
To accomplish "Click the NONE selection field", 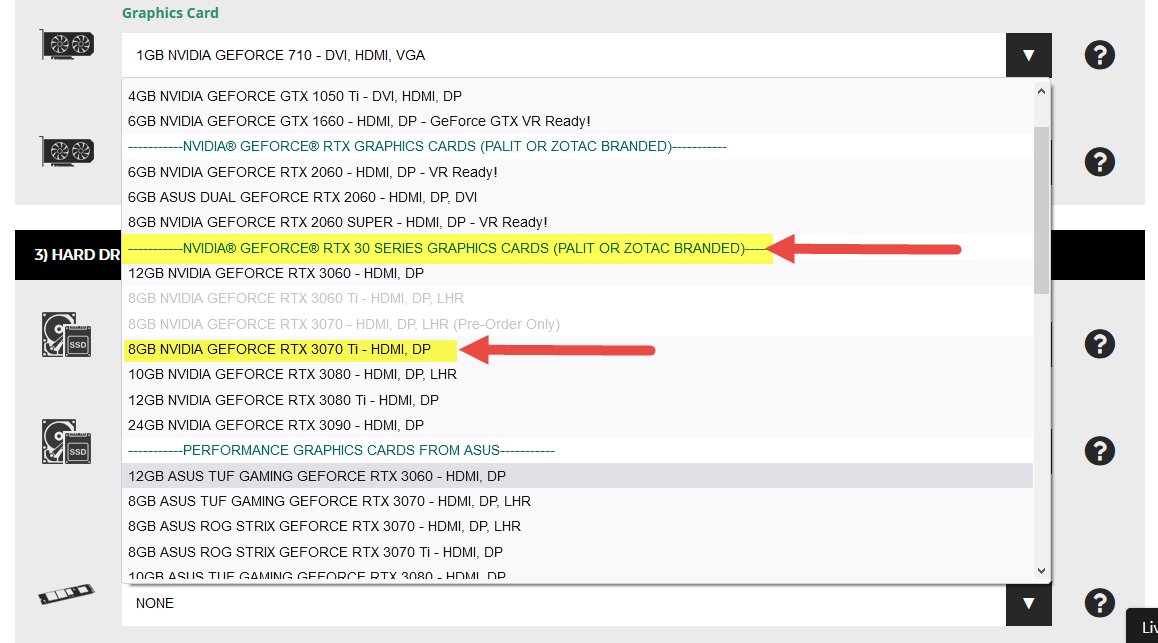I will pyautogui.click(x=563, y=604).
